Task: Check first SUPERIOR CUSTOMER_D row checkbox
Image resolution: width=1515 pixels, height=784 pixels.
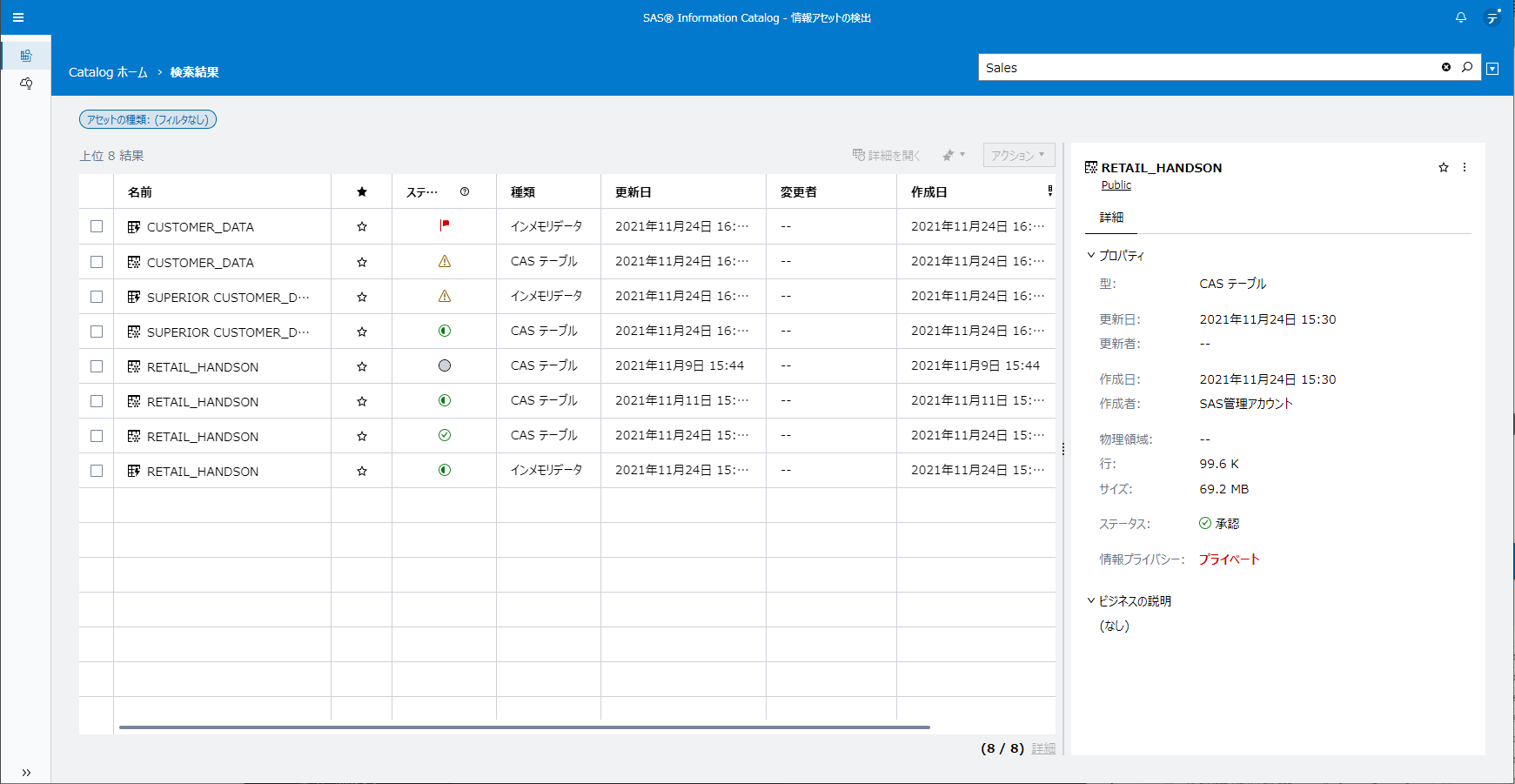Action: point(97,297)
